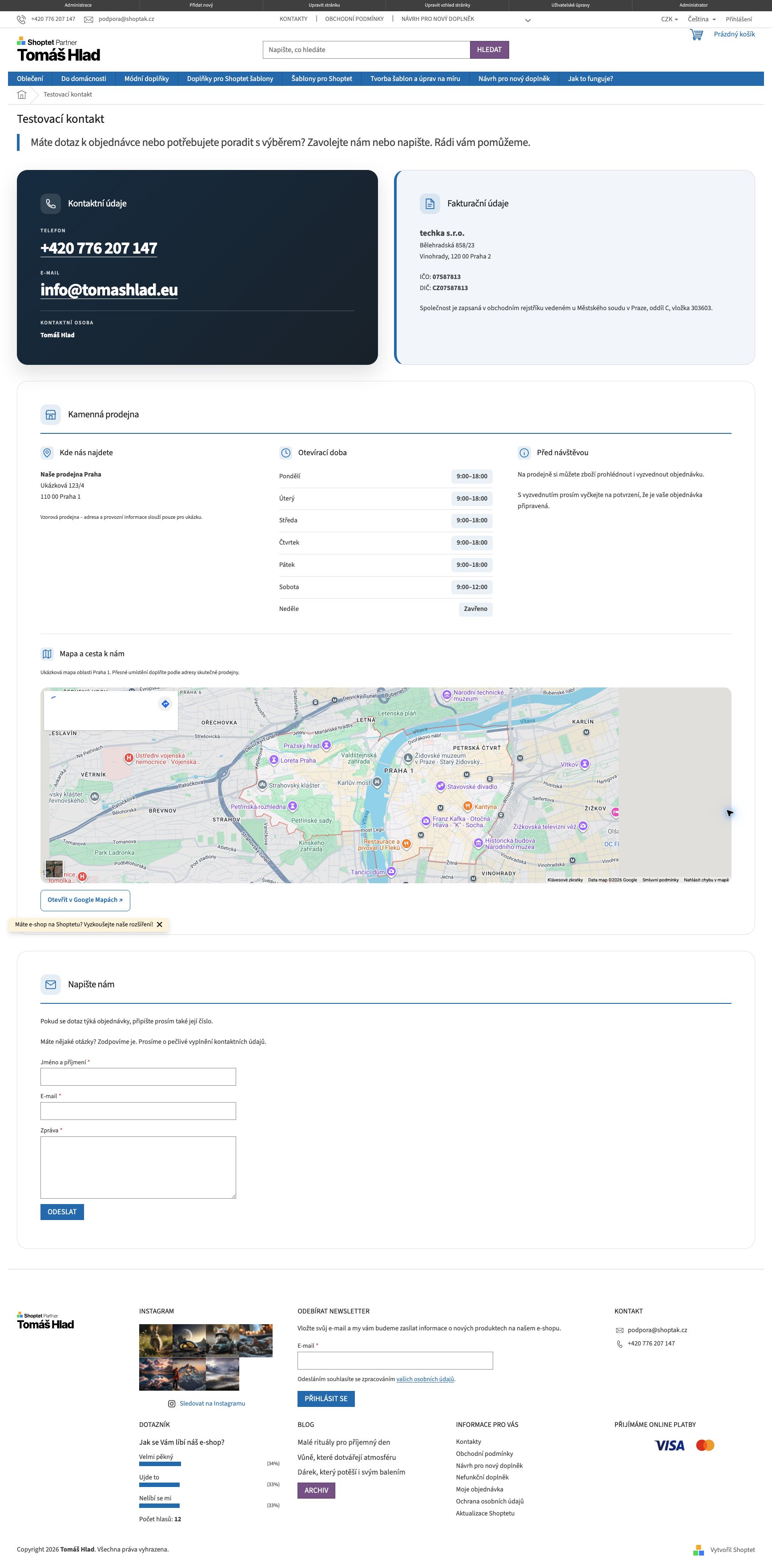Click the search input field
Viewport: 772px width, 1568px height.
point(366,50)
